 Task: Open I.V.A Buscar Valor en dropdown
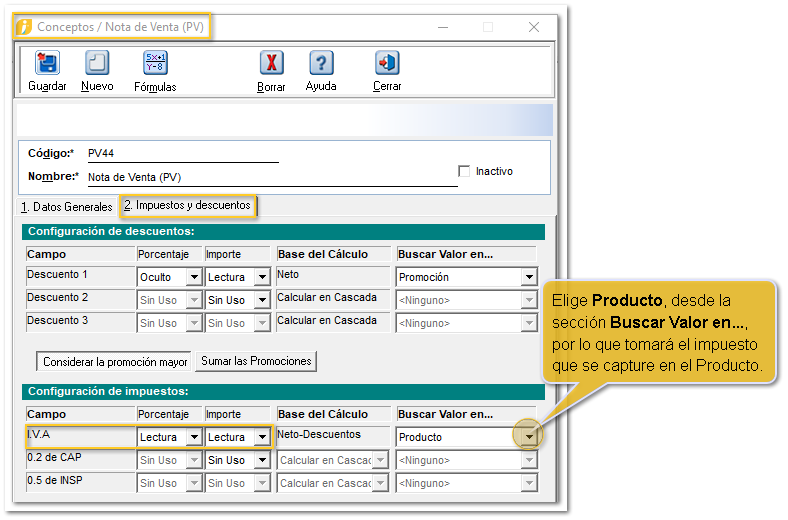pos(529,437)
